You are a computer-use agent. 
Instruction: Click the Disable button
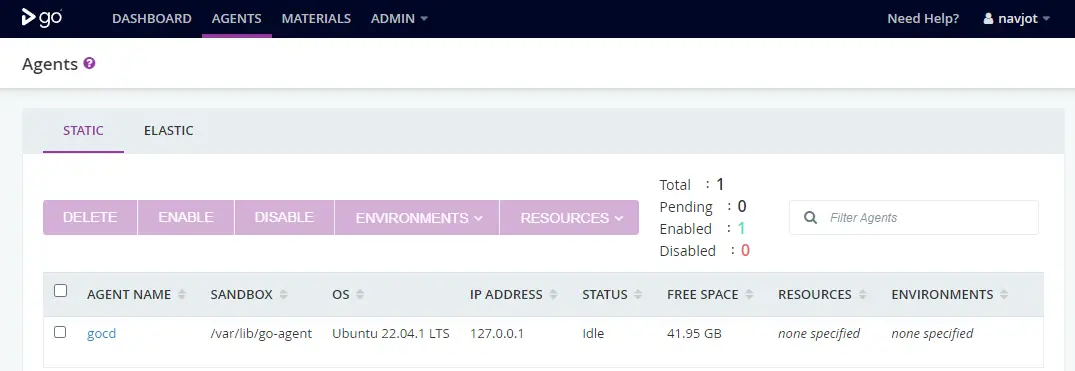[284, 217]
